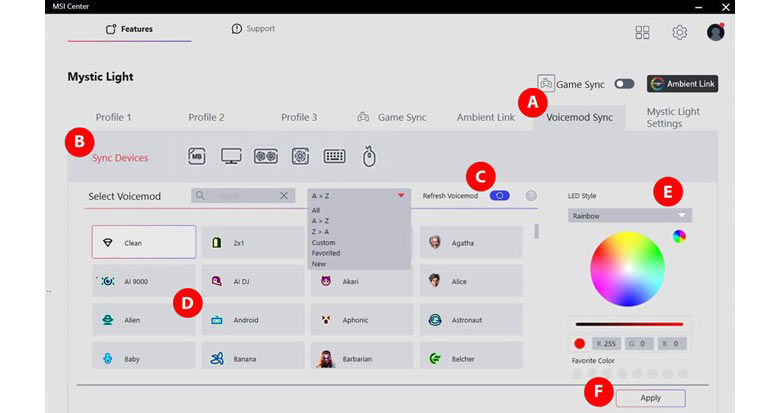780x413 pixels.
Task: Click the R 255 value field
Action: [x=606, y=343]
